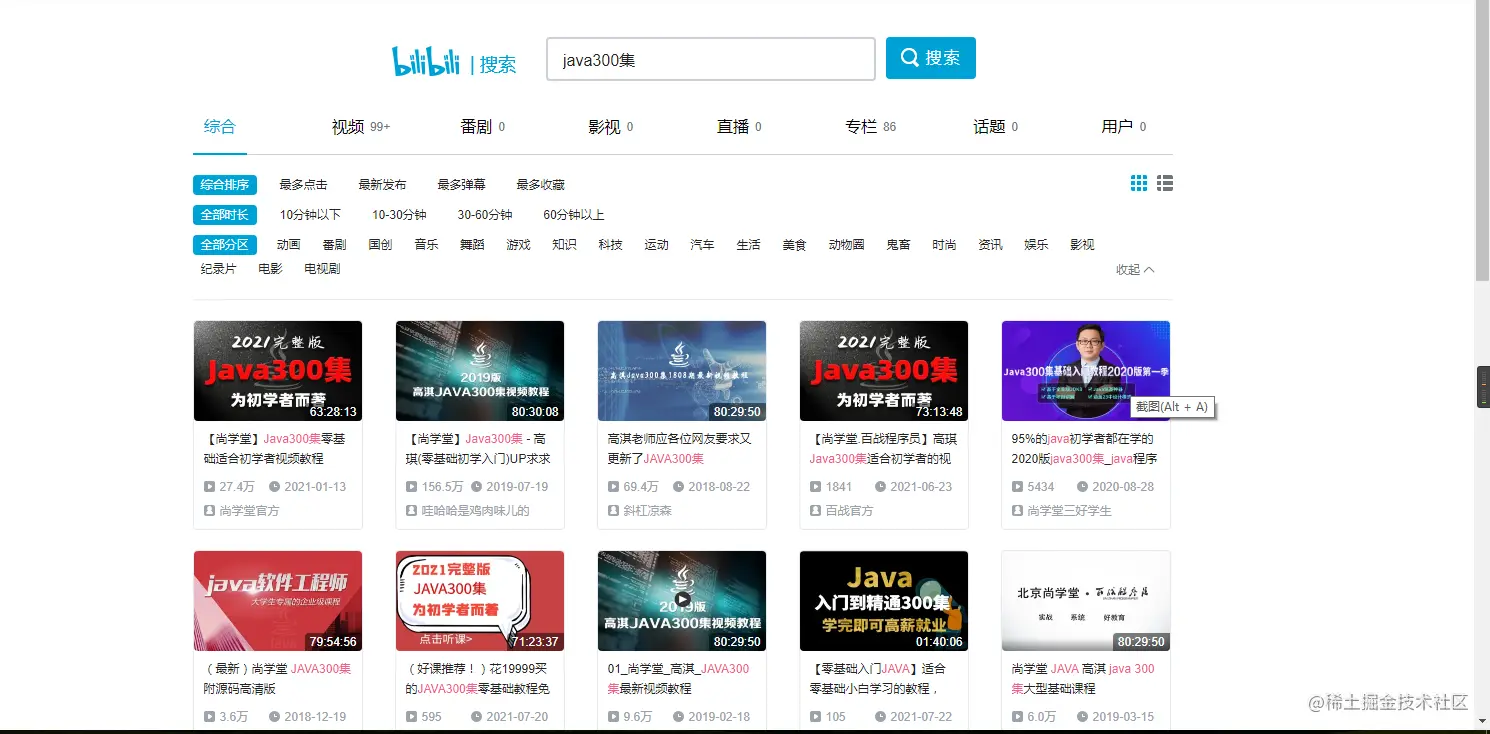Switch to the 直播 tab

[731, 126]
